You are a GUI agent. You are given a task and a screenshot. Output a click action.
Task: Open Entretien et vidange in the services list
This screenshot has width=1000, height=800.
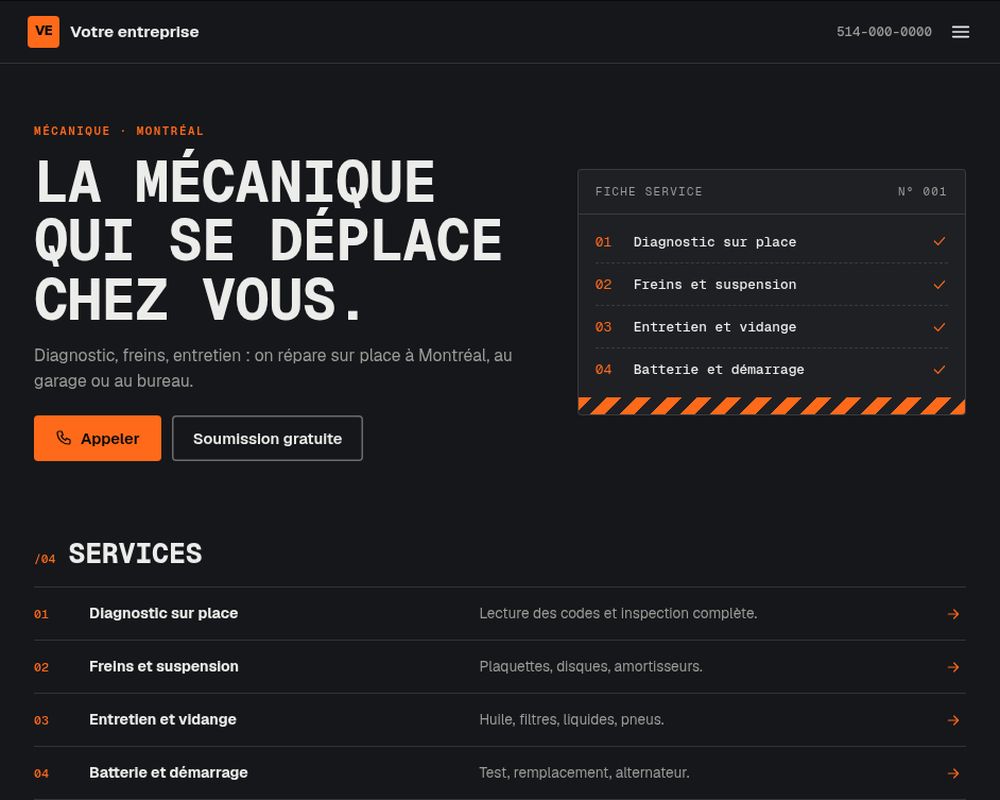coord(500,720)
